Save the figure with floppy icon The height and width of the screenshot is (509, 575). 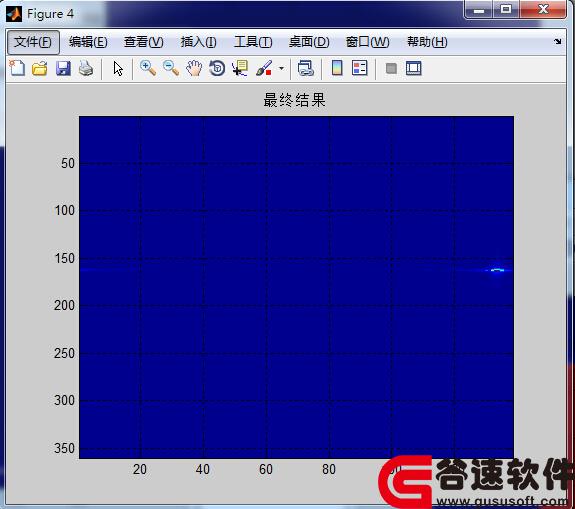point(63,68)
